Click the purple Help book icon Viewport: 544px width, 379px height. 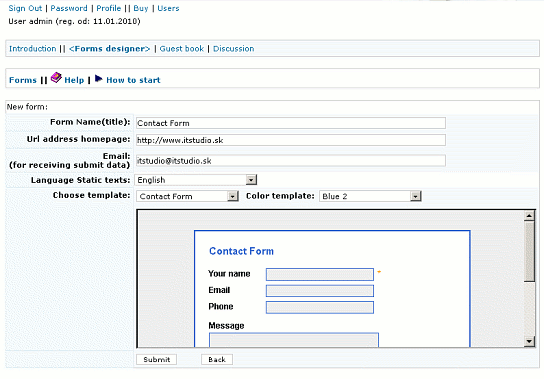coord(56,78)
